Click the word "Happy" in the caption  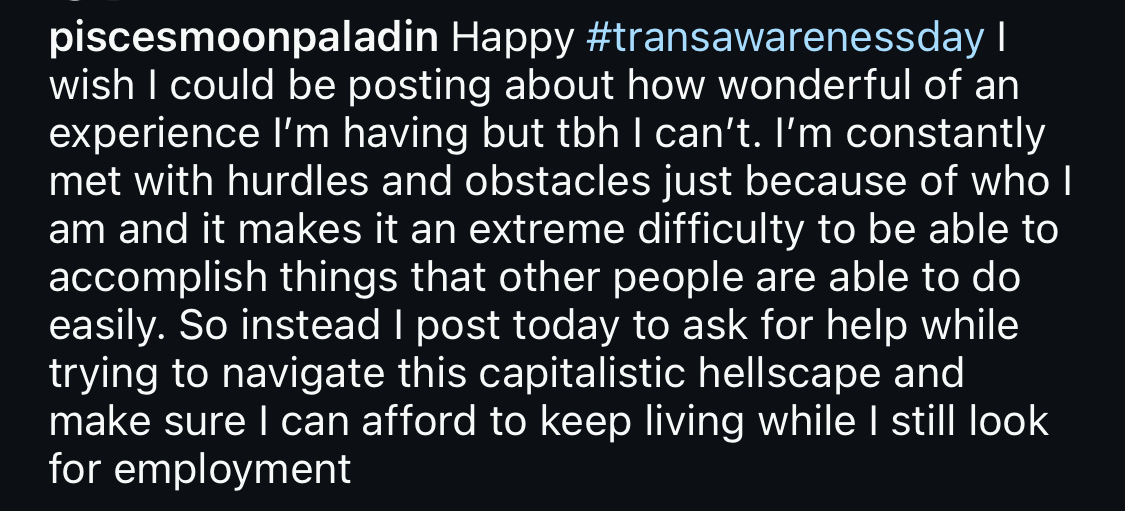click(x=513, y=39)
